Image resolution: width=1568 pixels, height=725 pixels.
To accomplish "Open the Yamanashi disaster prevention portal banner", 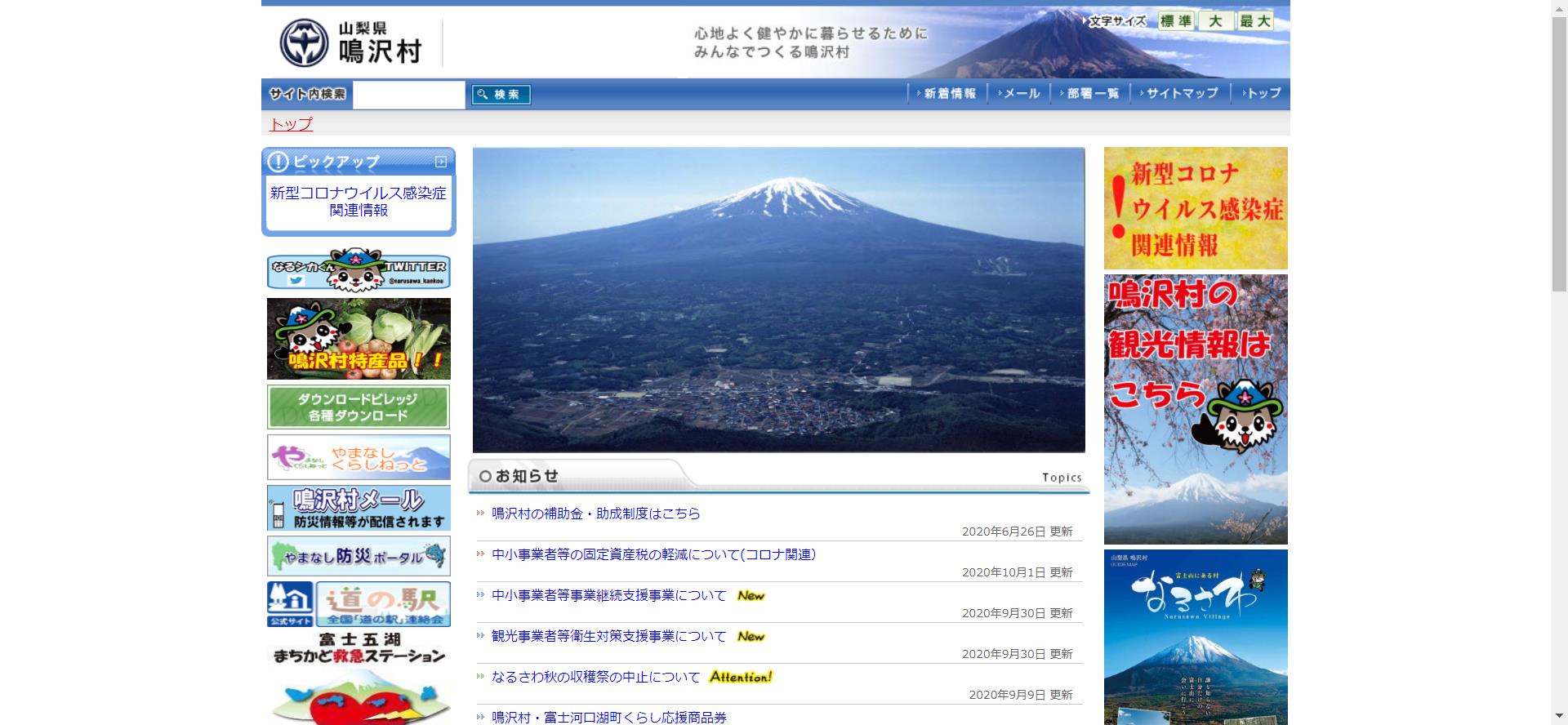I will (359, 557).
